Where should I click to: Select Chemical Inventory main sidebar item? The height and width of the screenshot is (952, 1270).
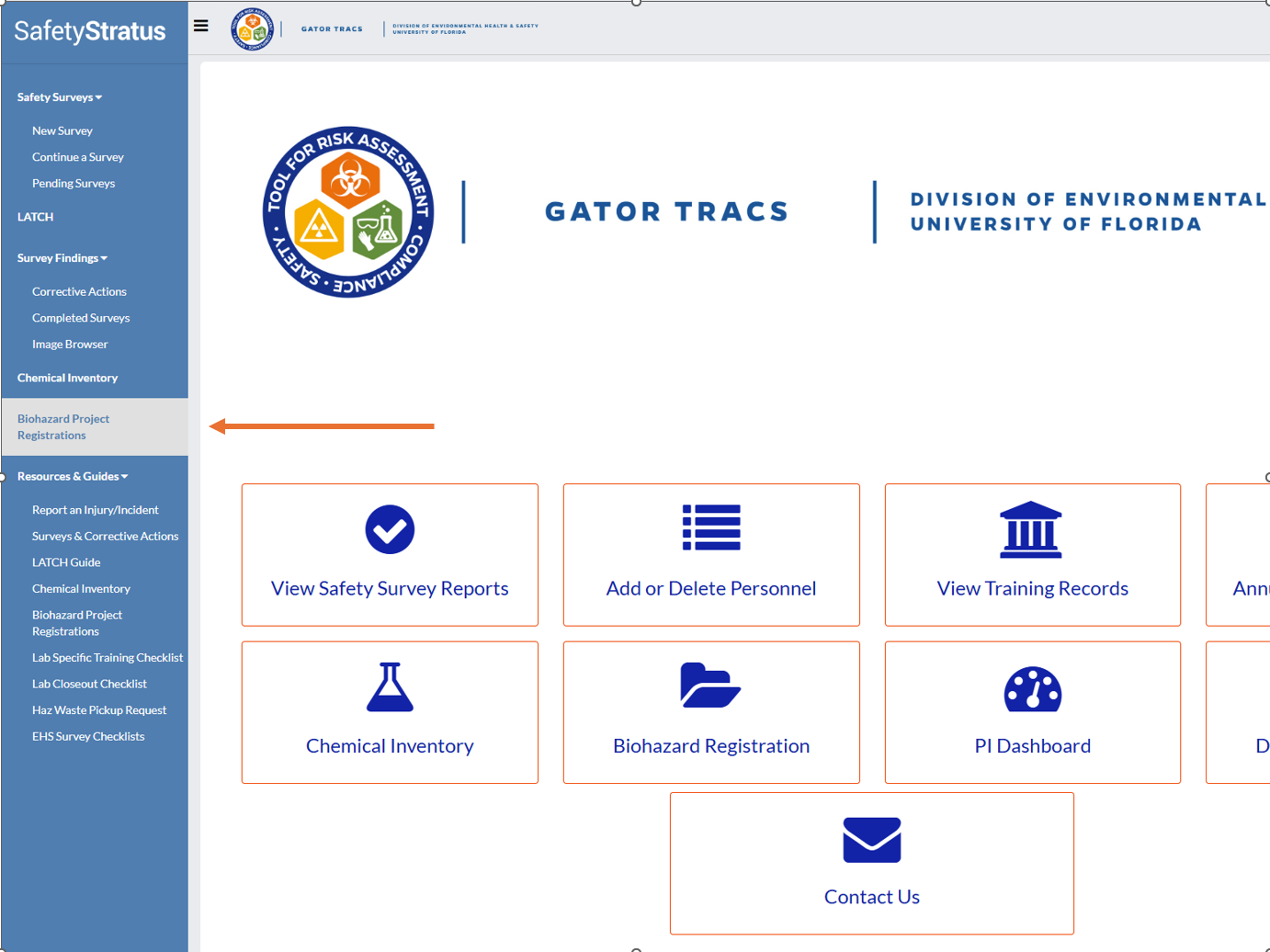click(x=67, y=378)
